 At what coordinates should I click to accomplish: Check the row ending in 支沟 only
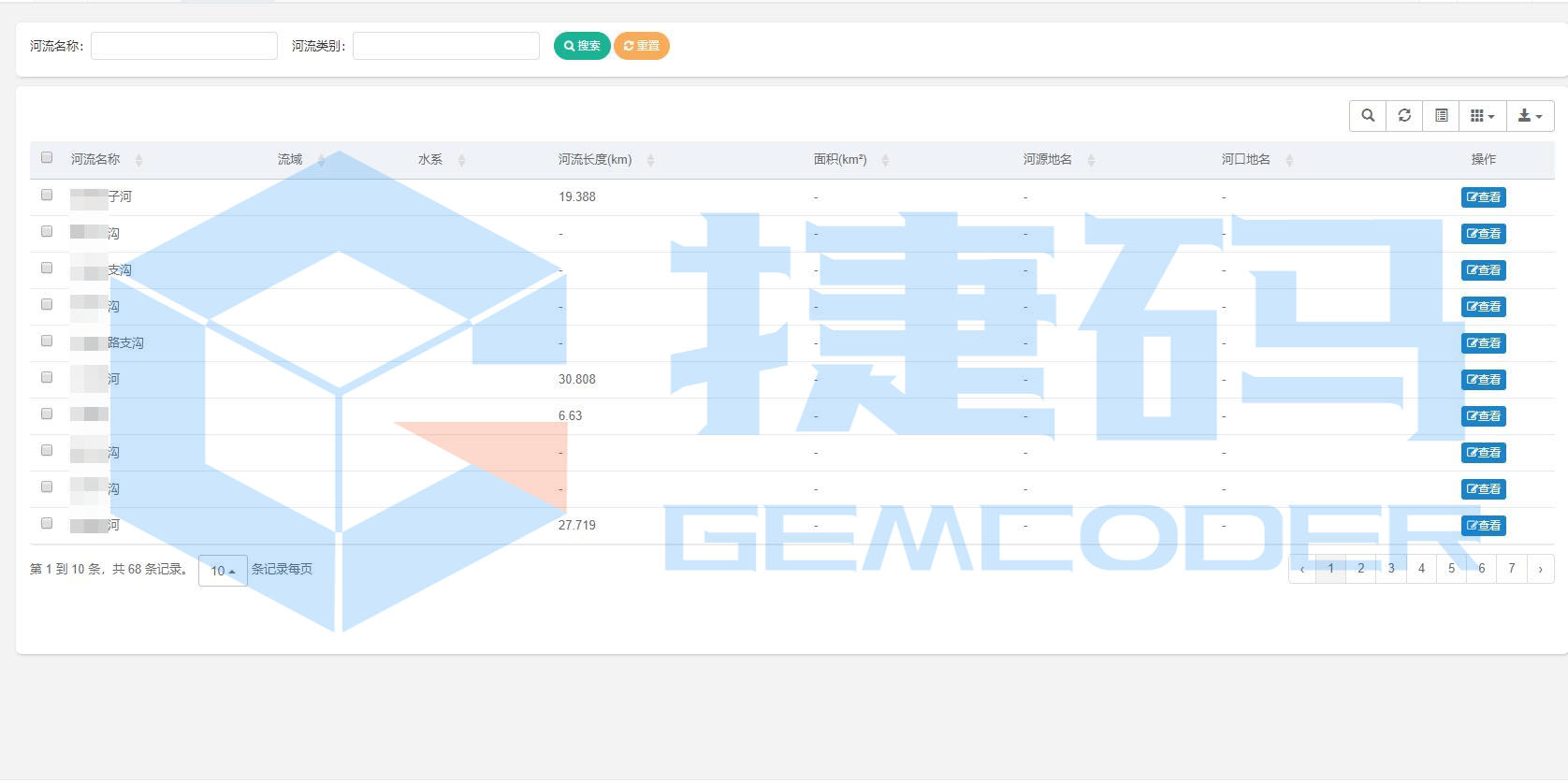tap(47, 268)
